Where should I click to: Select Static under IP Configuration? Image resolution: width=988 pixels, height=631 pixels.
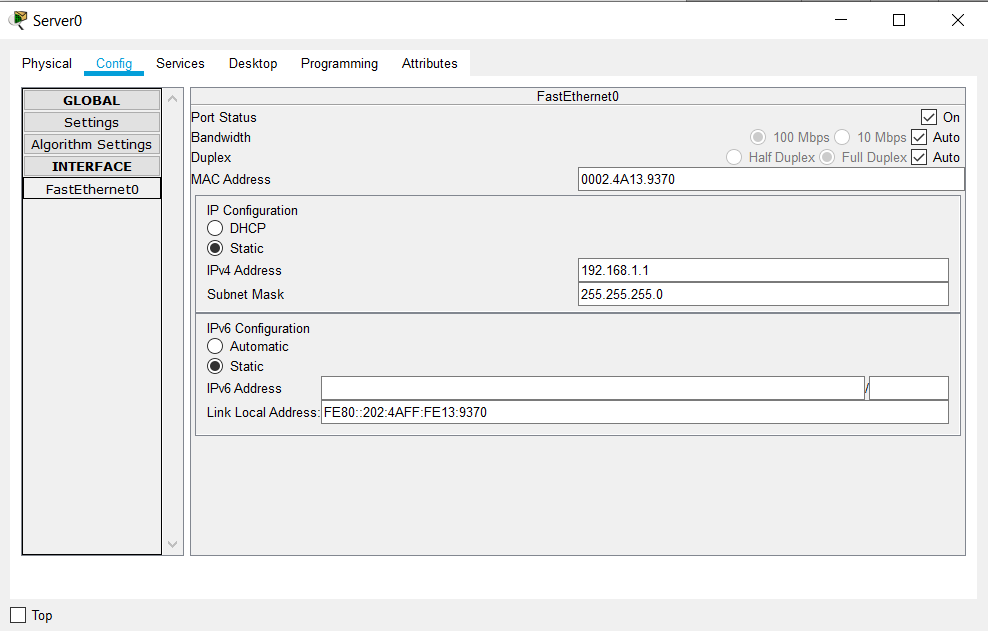[215, 248]
